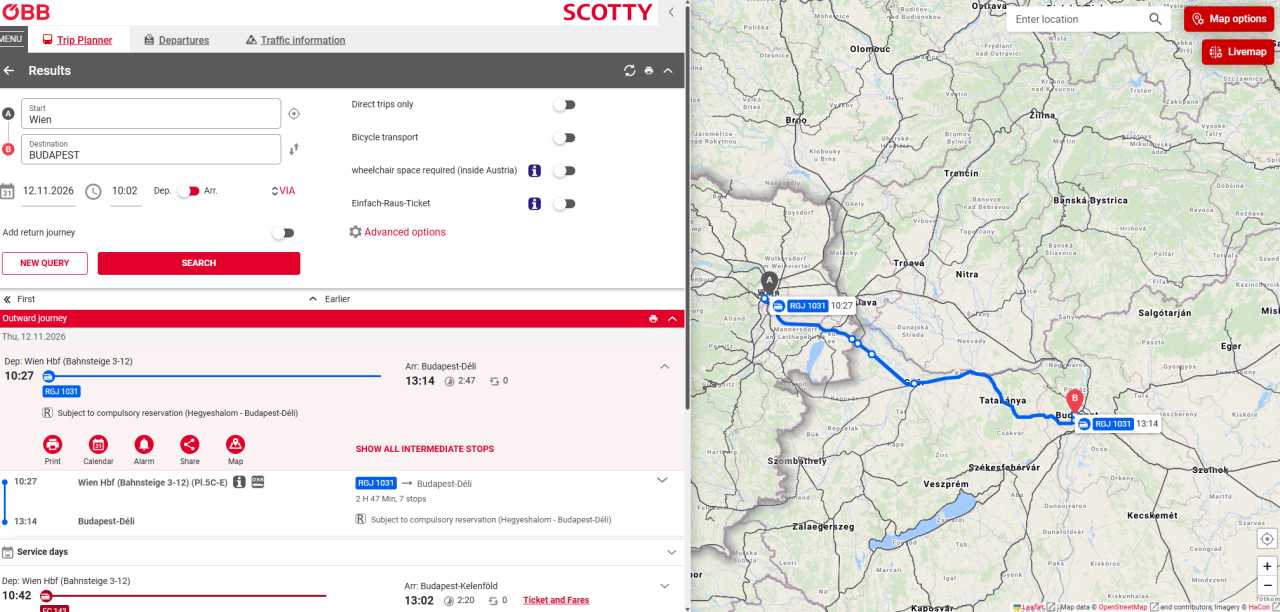Show info about Einfach-Raus-Ticket
This screenshot has height=612, width=1280.
[x=535, y=204]
